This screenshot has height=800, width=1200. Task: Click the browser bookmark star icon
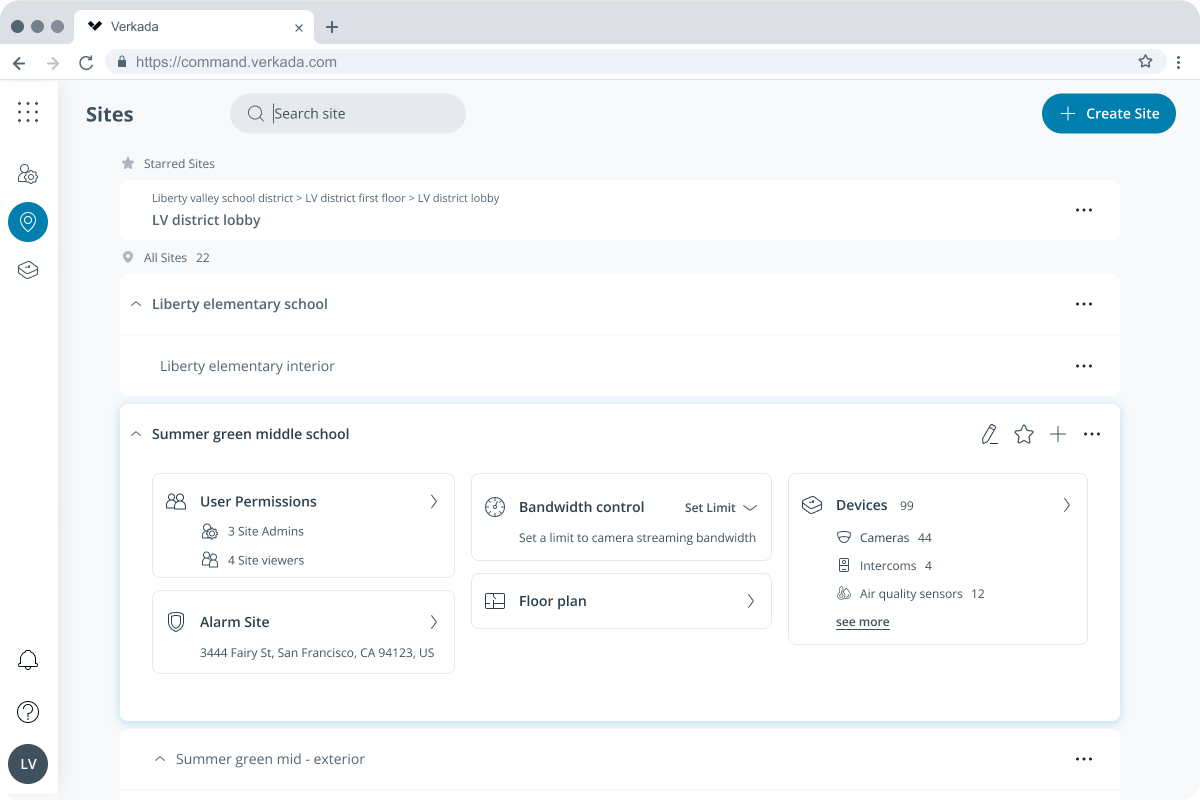pos(1146,61)
